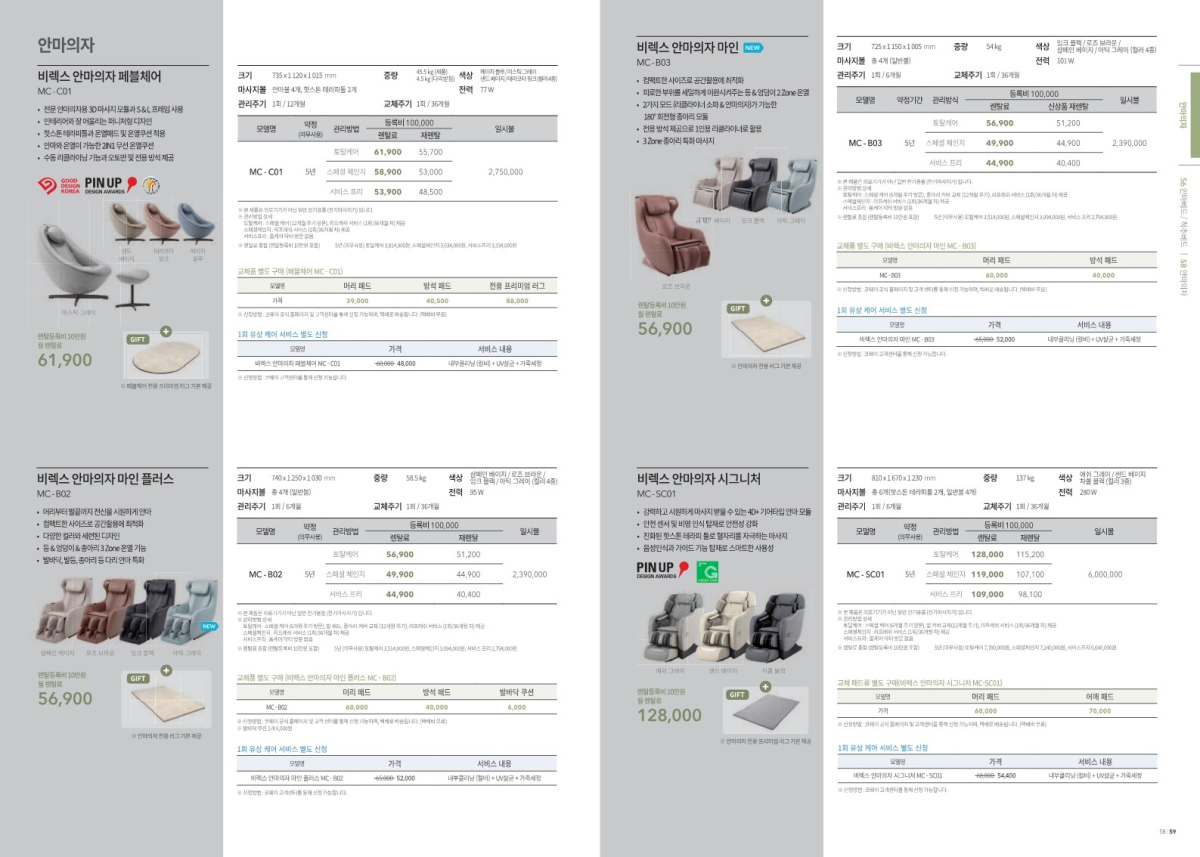Click the GIFT badge on 페블체어 rug
Image resolution: width=1200 pixels, height=857 pixels.
click(x=138, y=339)
